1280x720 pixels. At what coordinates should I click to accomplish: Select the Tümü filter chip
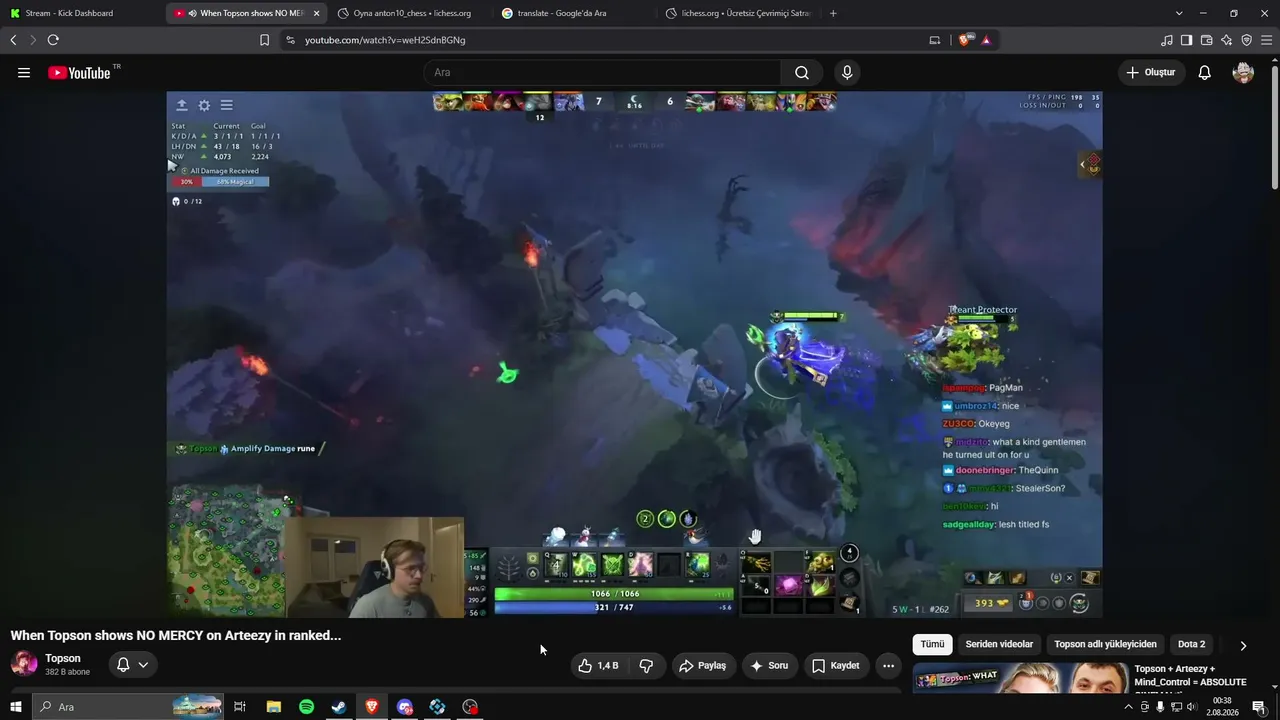[x=932, y=645]
